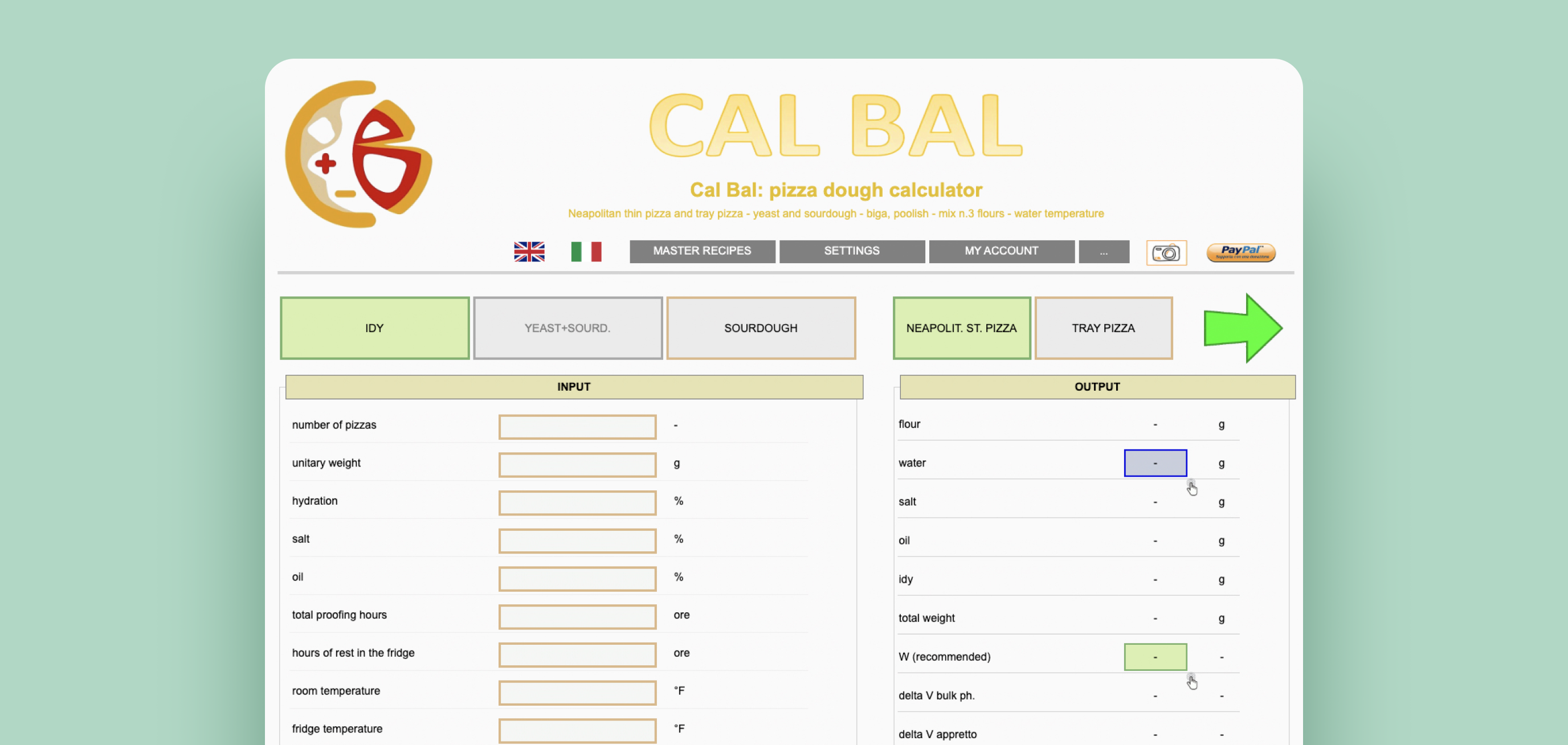Open MASTER RECIPES
Viewport: 1568px width, 745px height.
(701, 251)
